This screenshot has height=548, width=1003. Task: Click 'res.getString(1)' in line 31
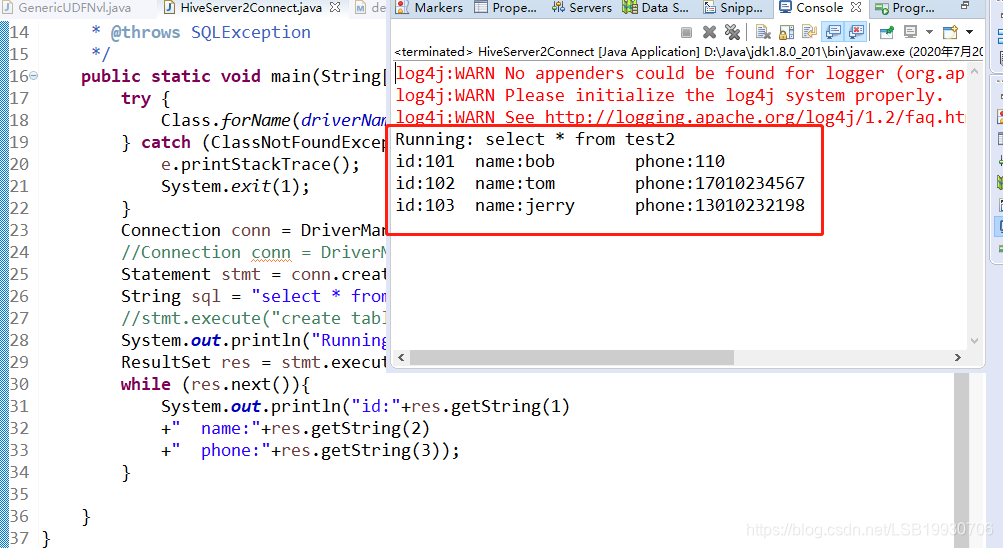(x=490, y=407)
